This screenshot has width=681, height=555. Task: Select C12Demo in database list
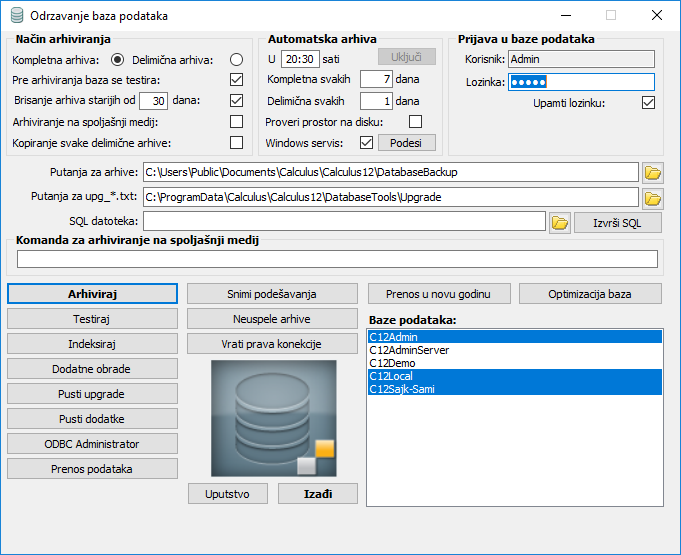click(392, 363)
